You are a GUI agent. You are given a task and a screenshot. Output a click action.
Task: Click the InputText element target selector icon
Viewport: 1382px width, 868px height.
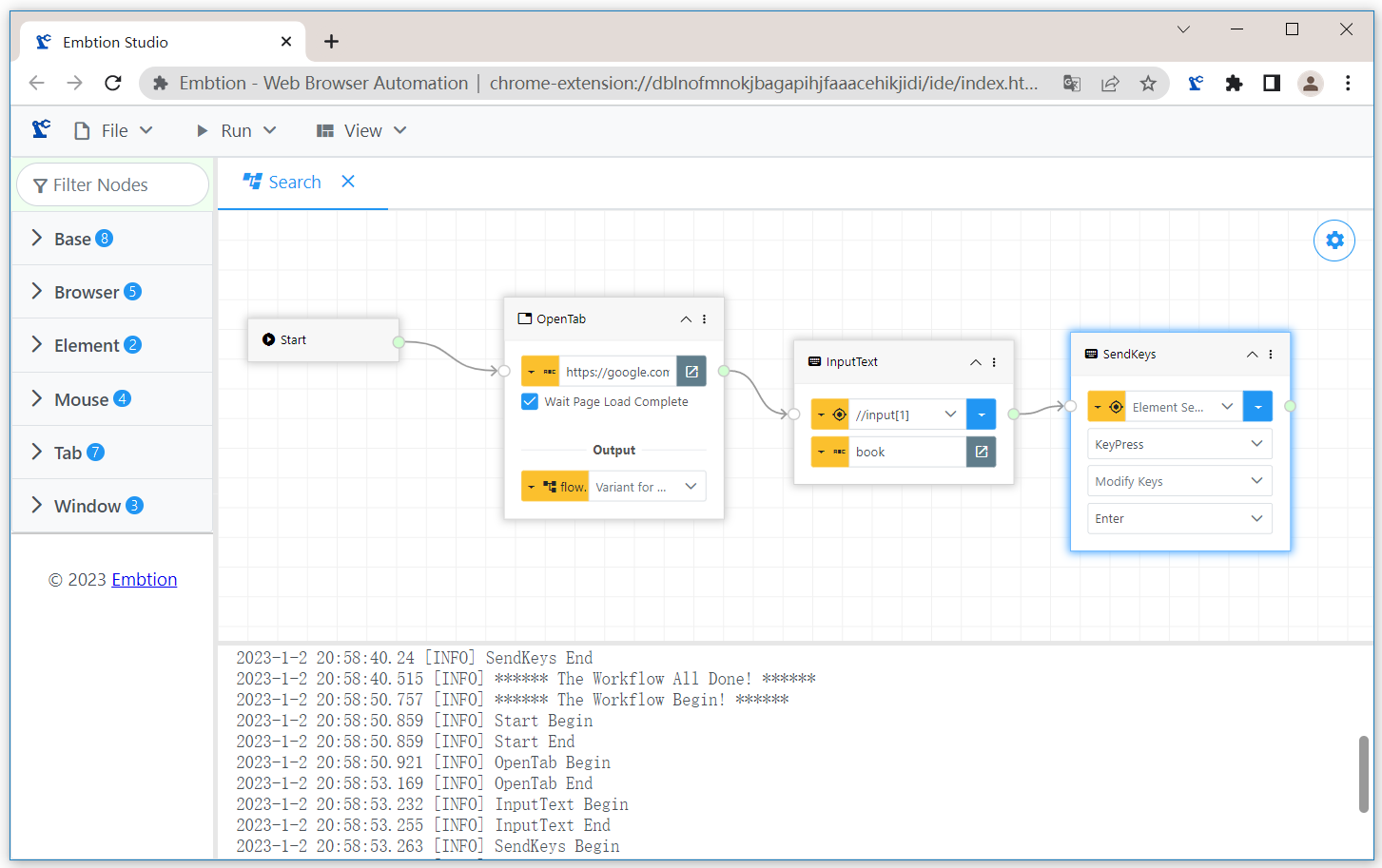pyautogui.click(x=830, y=415)
